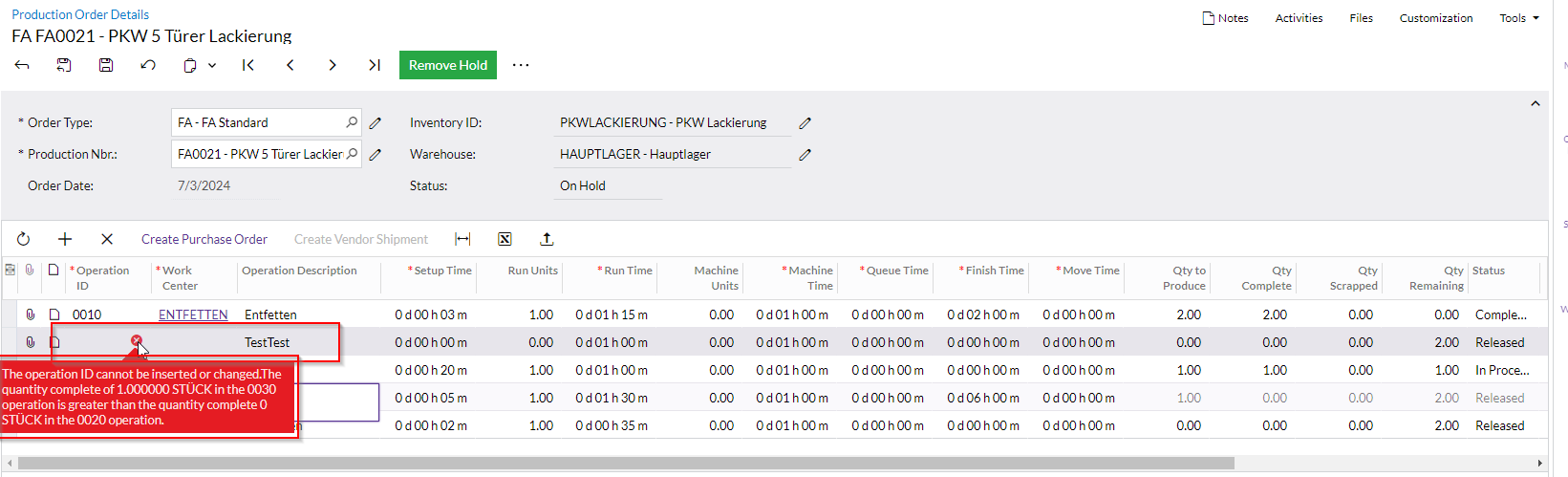Click the scrollbar left arrow
1568x477 pixels.
(10, 464)
